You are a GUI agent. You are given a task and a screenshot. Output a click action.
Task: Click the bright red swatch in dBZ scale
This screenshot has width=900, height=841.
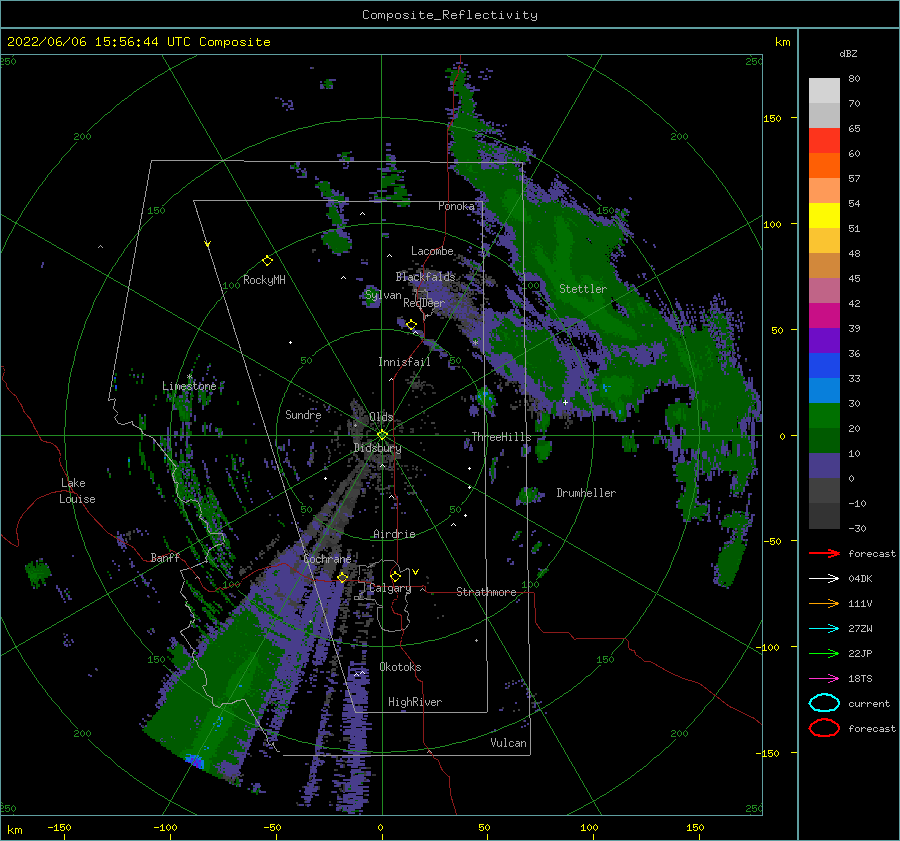824,140
